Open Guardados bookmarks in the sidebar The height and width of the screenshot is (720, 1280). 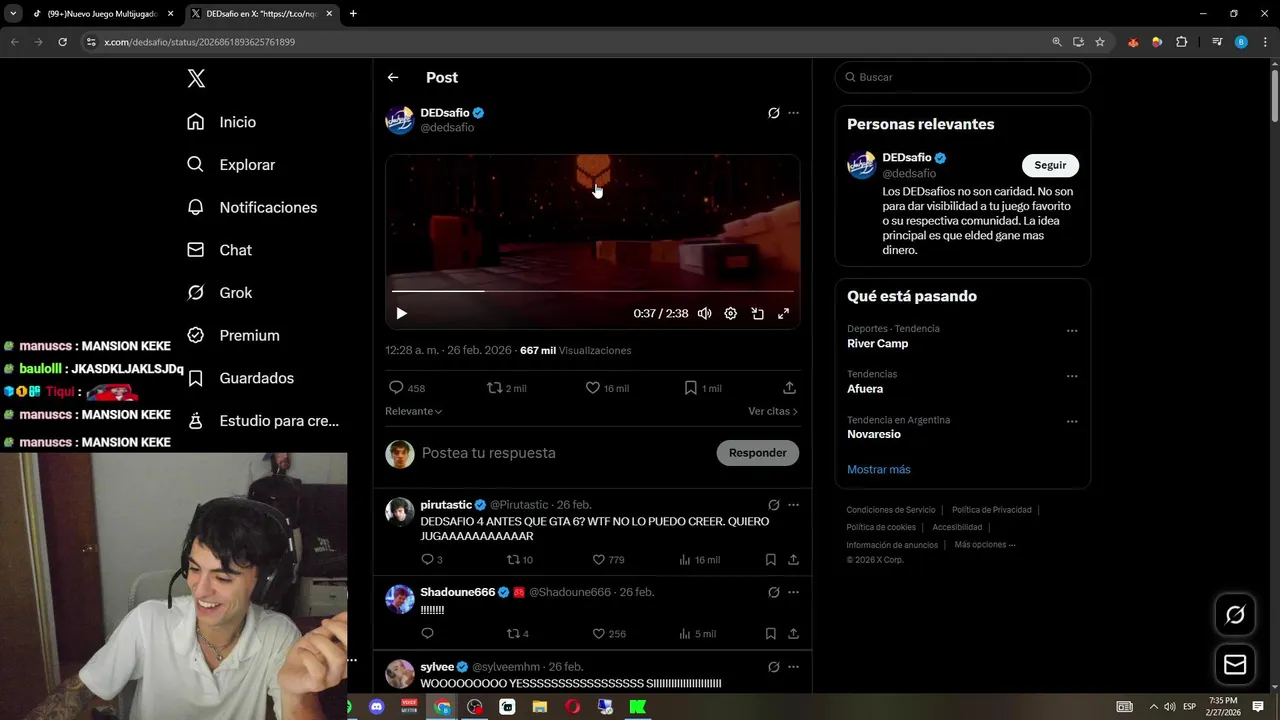(240, 378)
